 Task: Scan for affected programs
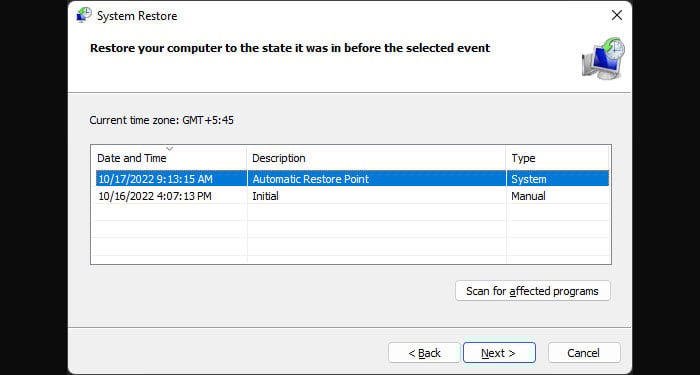533,291
